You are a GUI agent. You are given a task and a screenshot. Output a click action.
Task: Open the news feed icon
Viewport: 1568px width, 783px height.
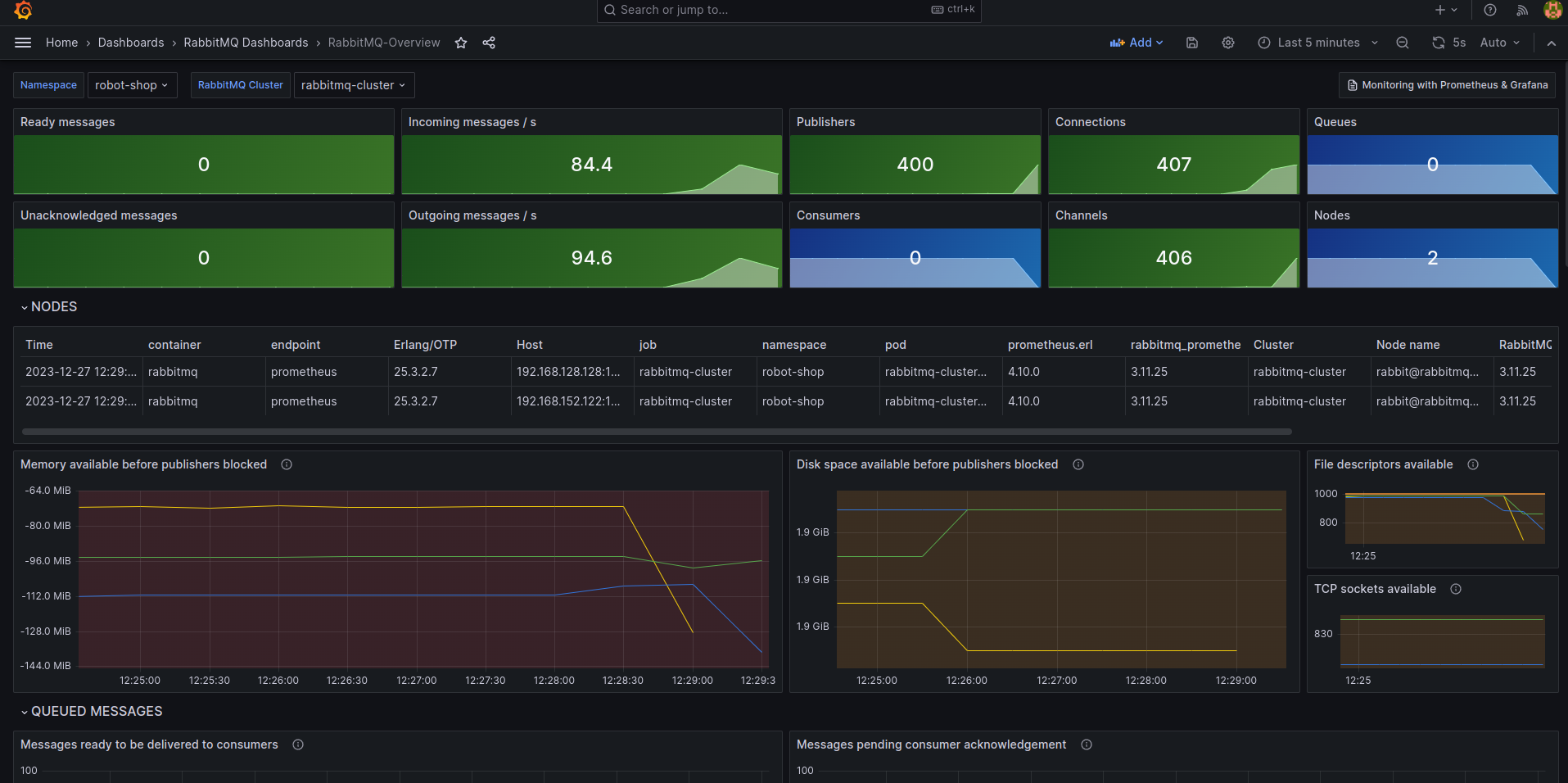(x=1522, y=10)
